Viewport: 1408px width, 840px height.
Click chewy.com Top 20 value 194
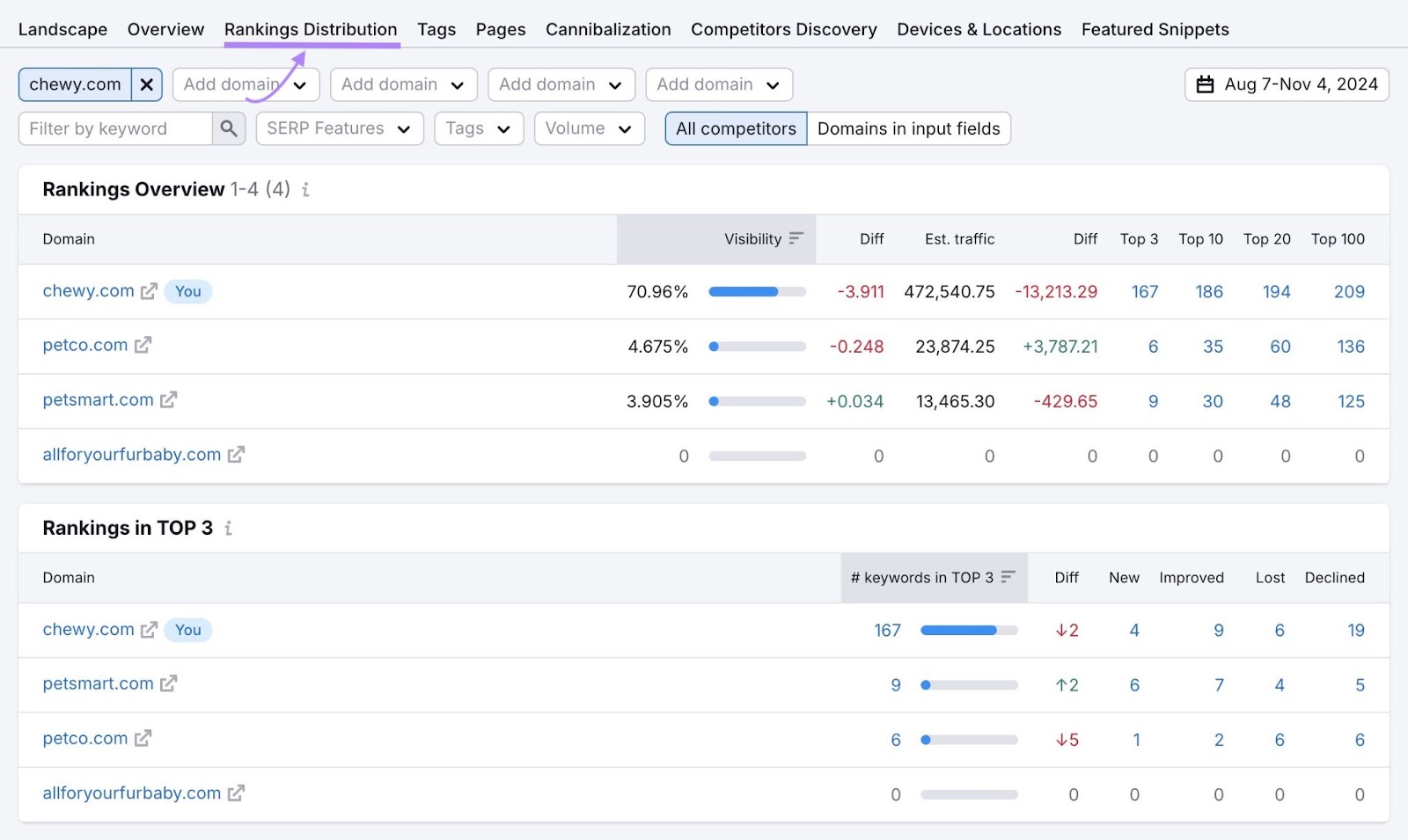click(x=1276, y=292)
